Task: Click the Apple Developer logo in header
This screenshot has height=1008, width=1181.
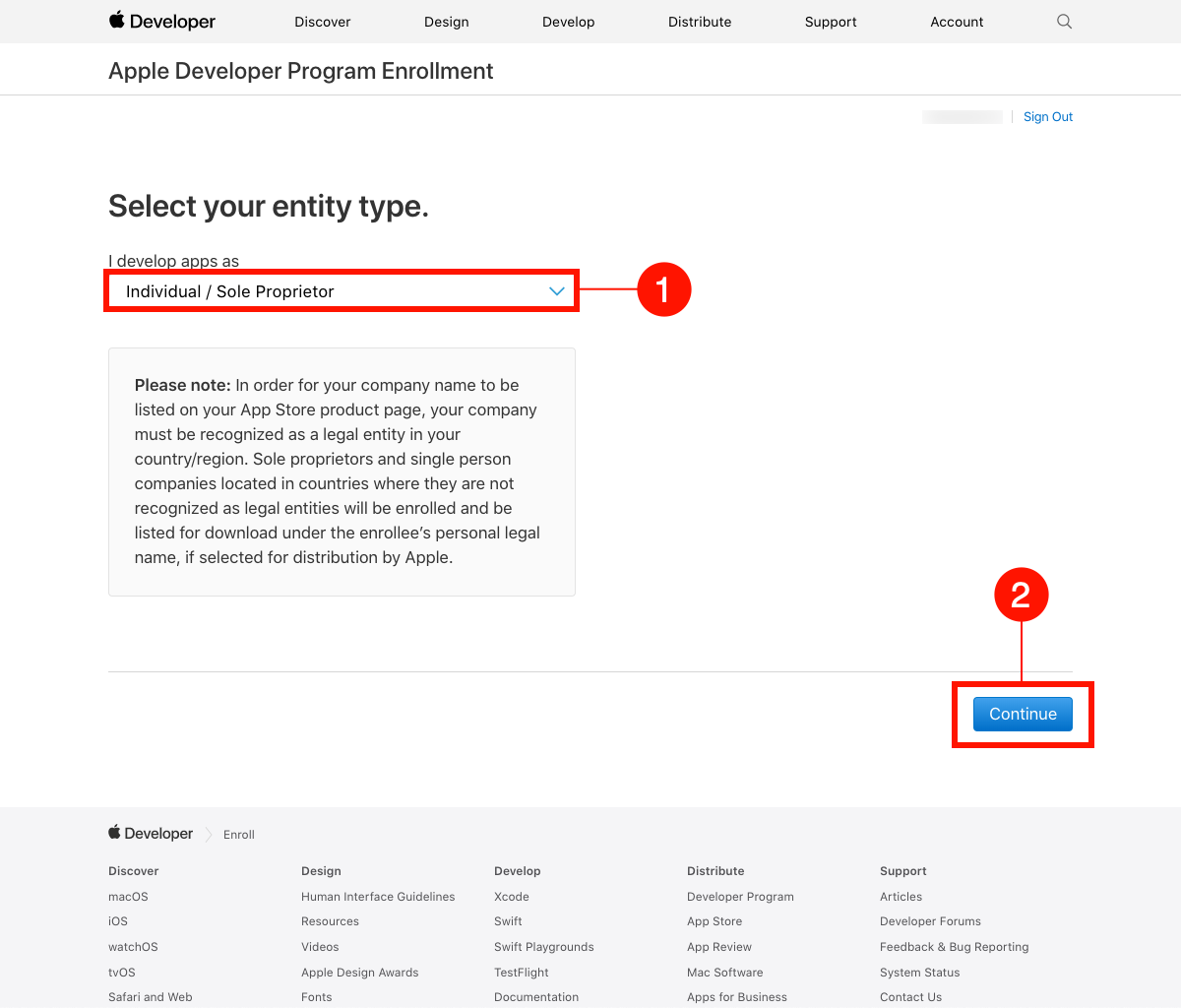Action: (162, 22)
